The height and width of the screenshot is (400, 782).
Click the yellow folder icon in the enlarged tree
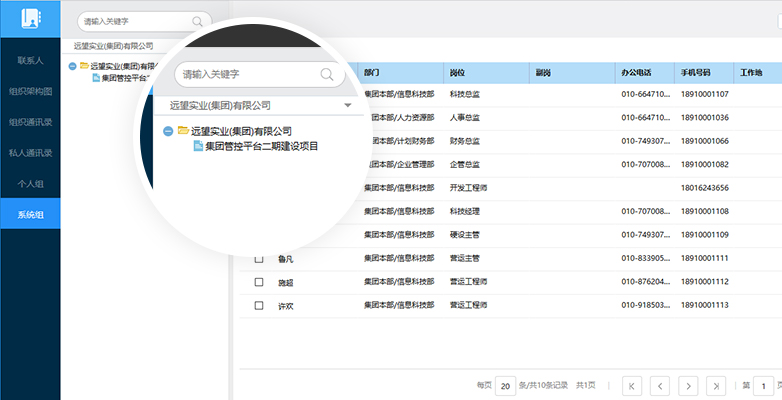coord(183,131)
